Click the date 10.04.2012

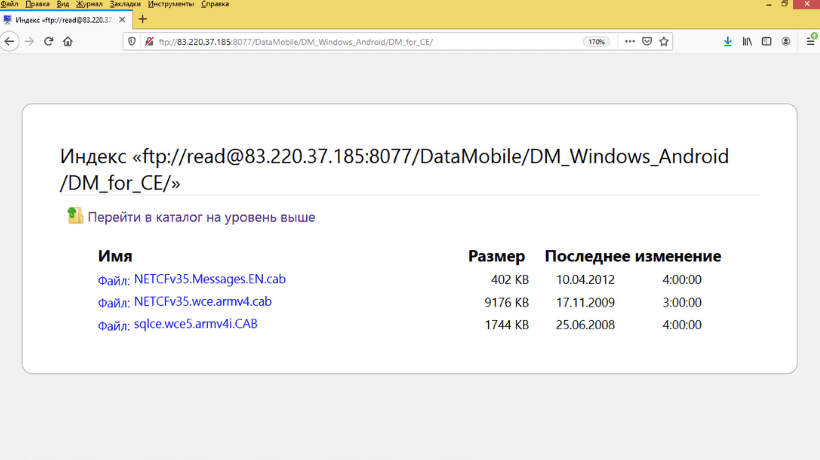585,280
